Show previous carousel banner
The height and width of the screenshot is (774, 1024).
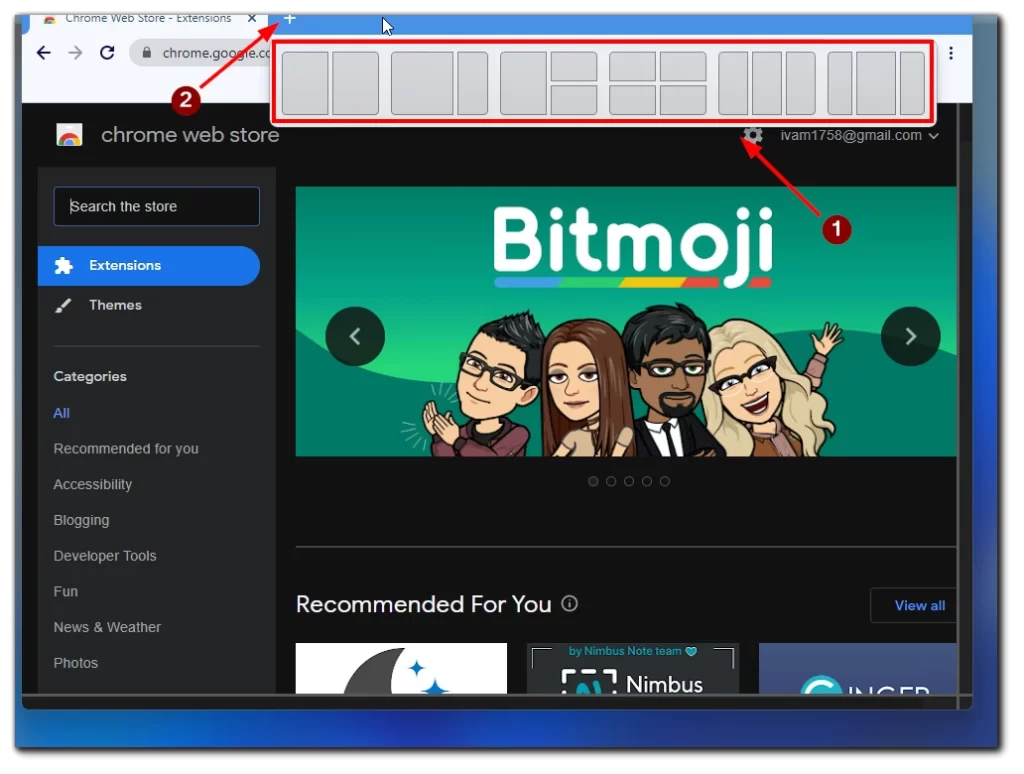tap(355, 336)
